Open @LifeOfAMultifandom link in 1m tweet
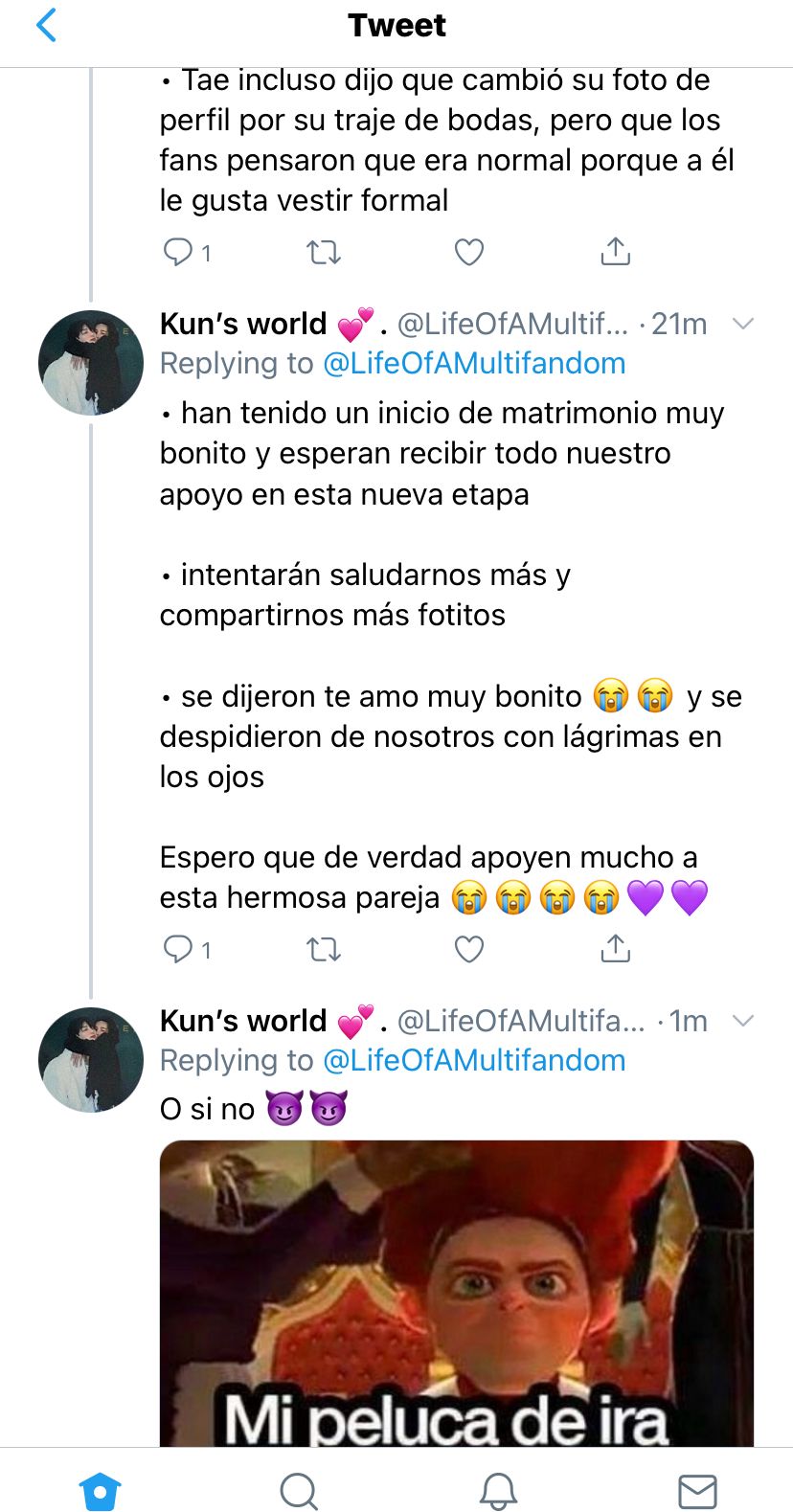793x1512 pixels. pyautogui.click(x=474, y=1061)
